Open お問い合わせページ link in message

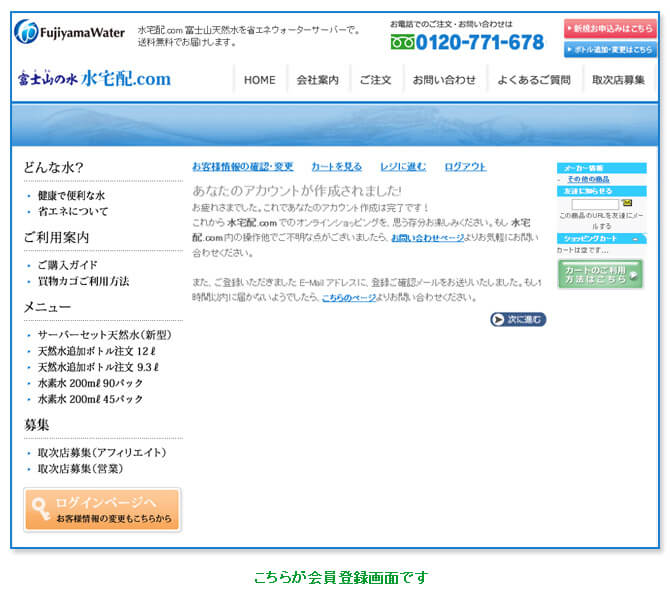pos(427,238)
